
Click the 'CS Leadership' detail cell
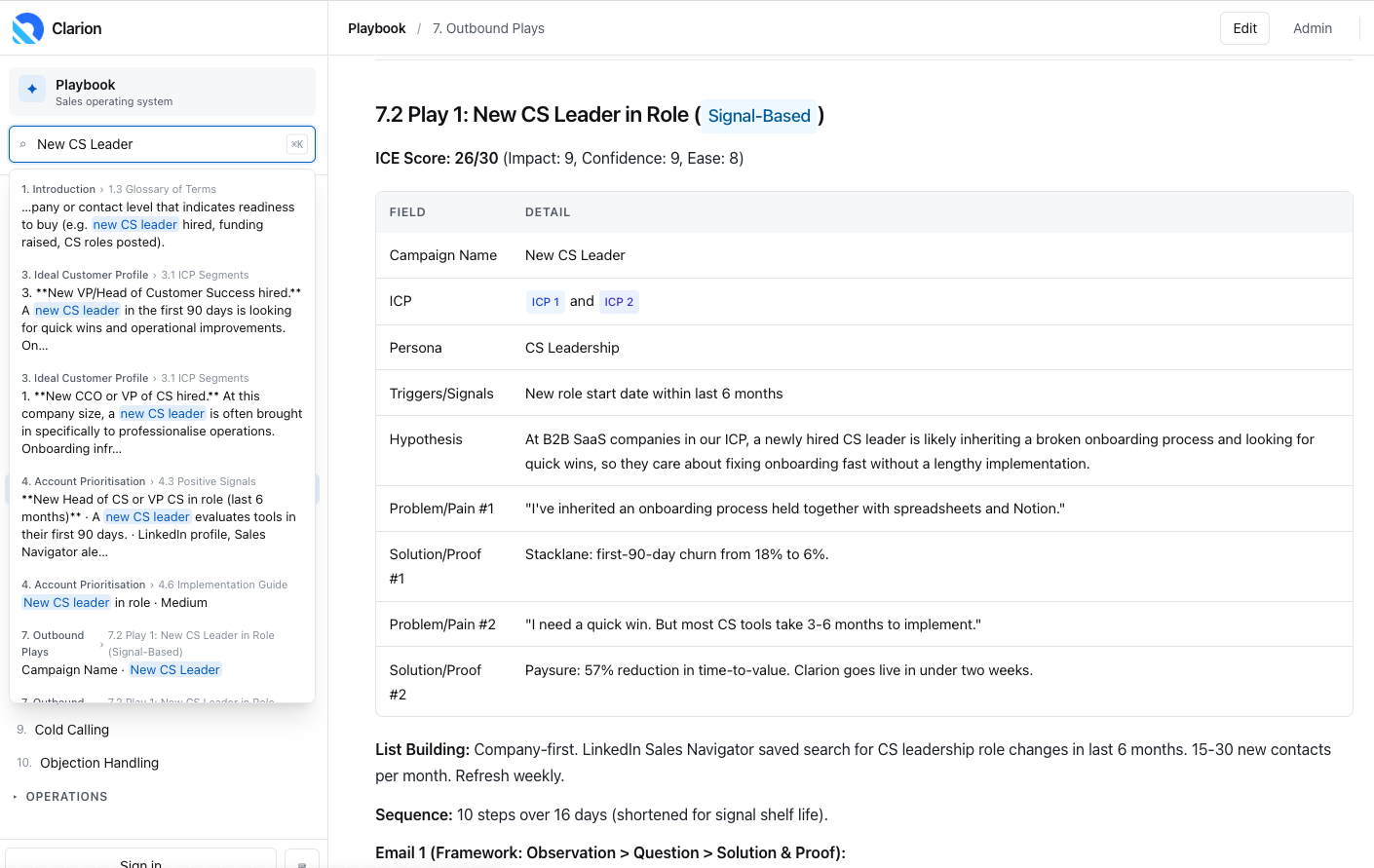tap(572, 348)
